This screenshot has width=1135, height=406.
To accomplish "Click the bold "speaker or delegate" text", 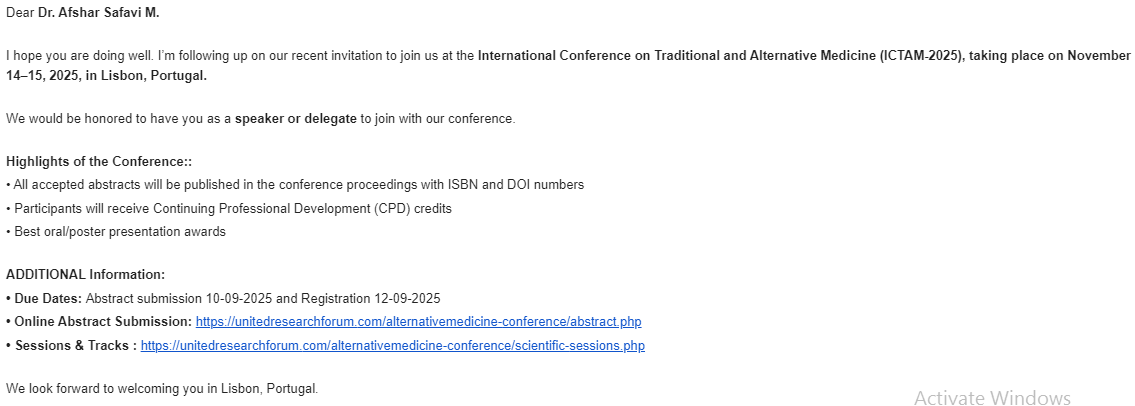I will (x=295, y=119).
